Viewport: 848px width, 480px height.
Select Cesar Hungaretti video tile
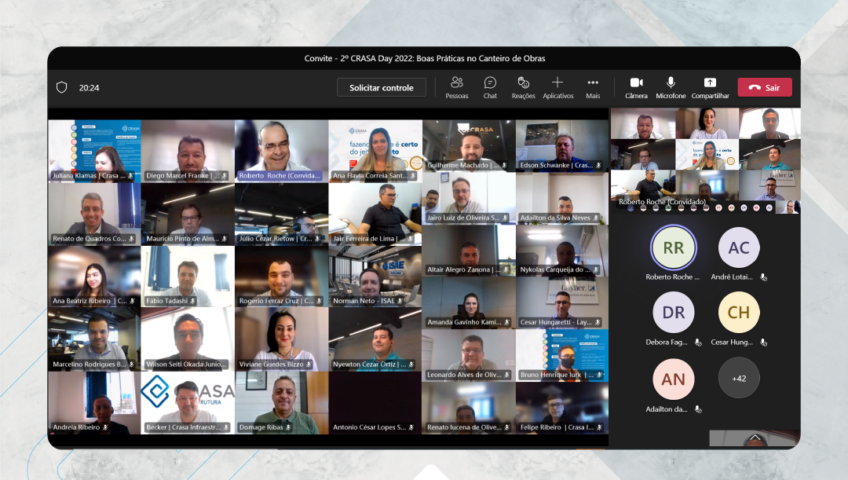coord(562,303)
